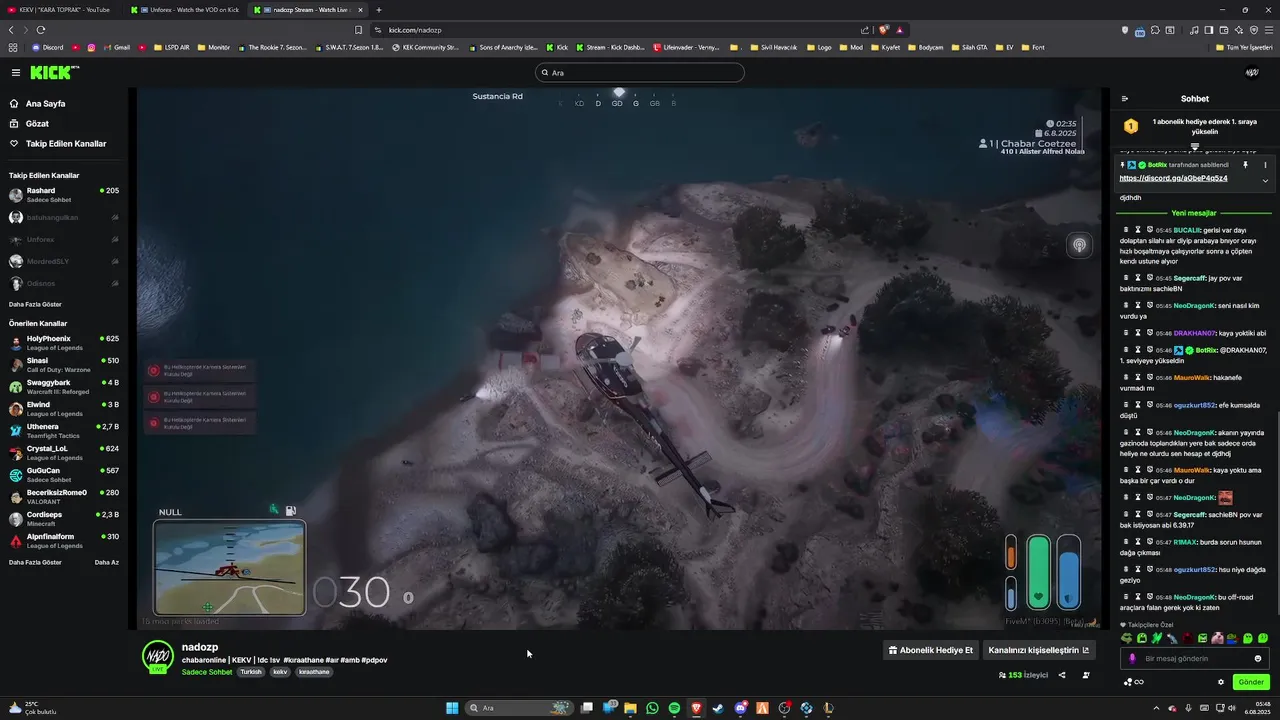Collapse the chat panel with the arrow icon

pyautogui.click(x=1125, y=99)
